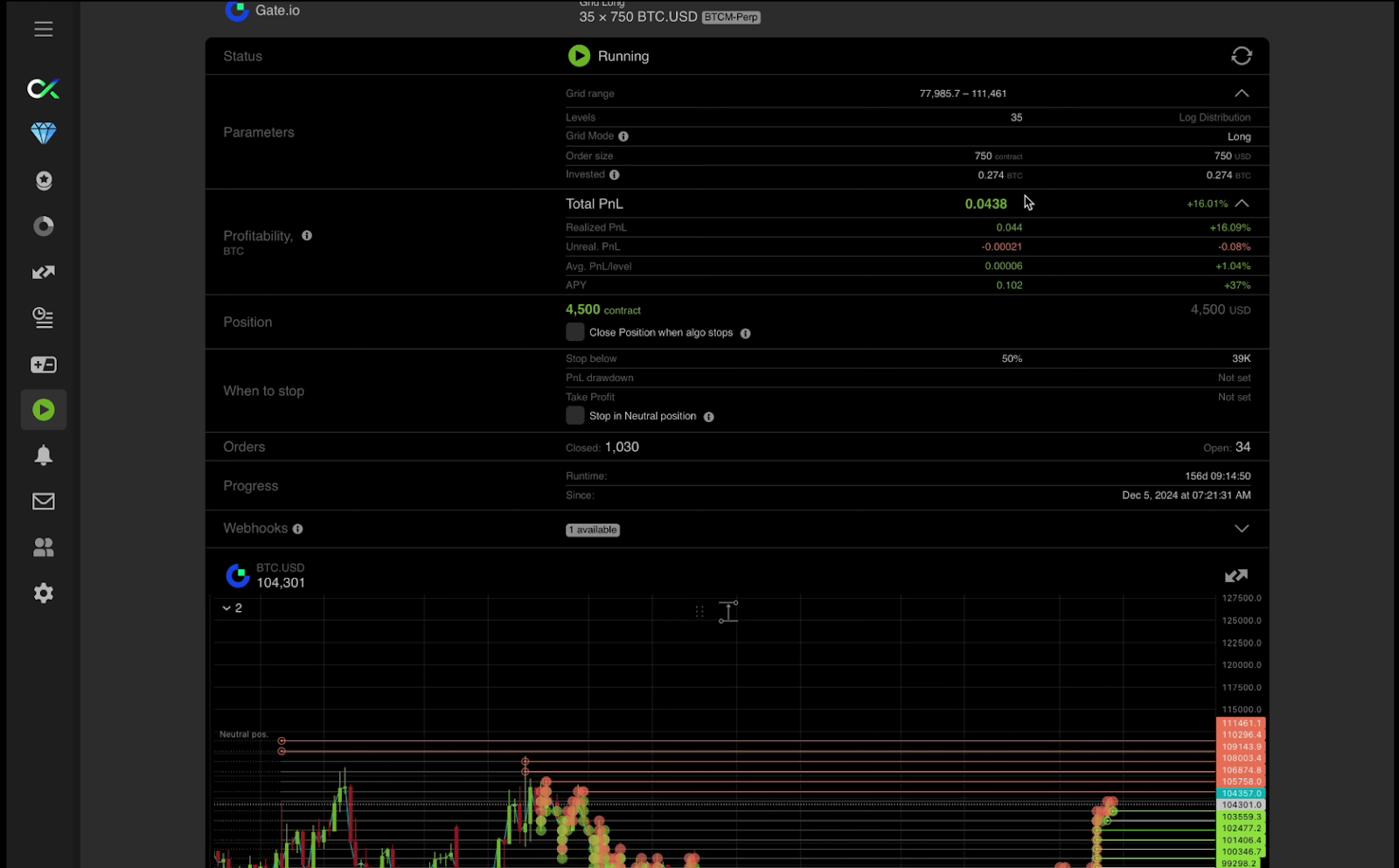Open the envelope messages icon
This screenshot has height=868, width=1399.
point(43,501)
